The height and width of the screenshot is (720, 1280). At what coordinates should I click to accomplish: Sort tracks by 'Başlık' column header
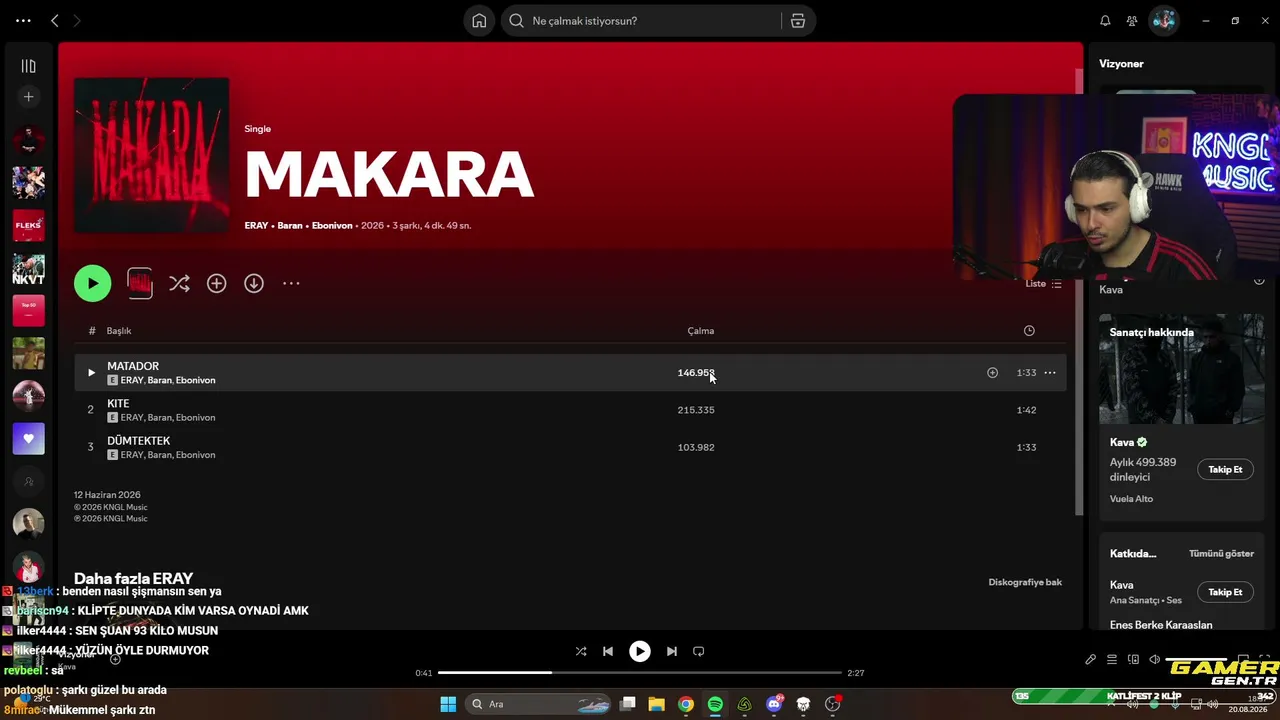(119, 331)
